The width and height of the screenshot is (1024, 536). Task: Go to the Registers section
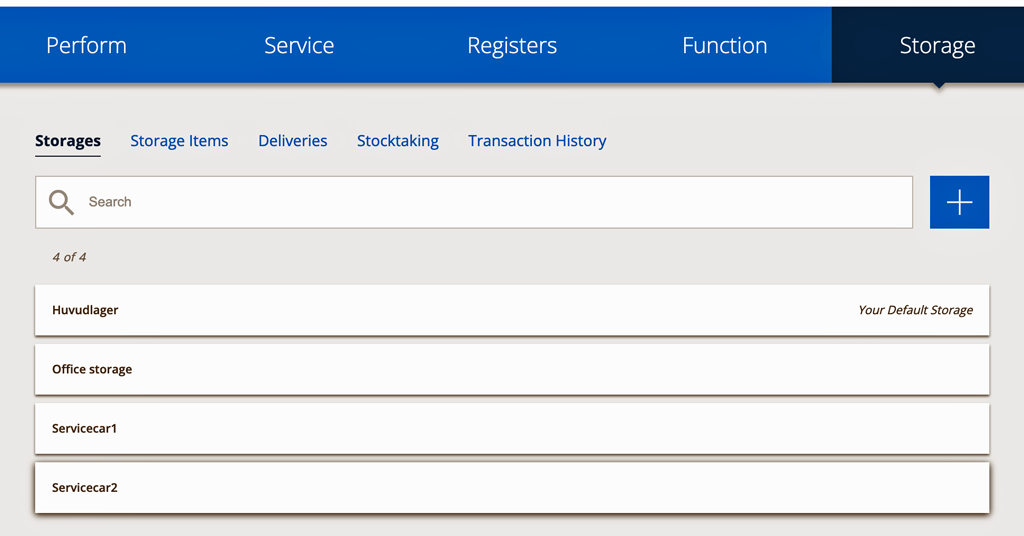click(512, 45)
